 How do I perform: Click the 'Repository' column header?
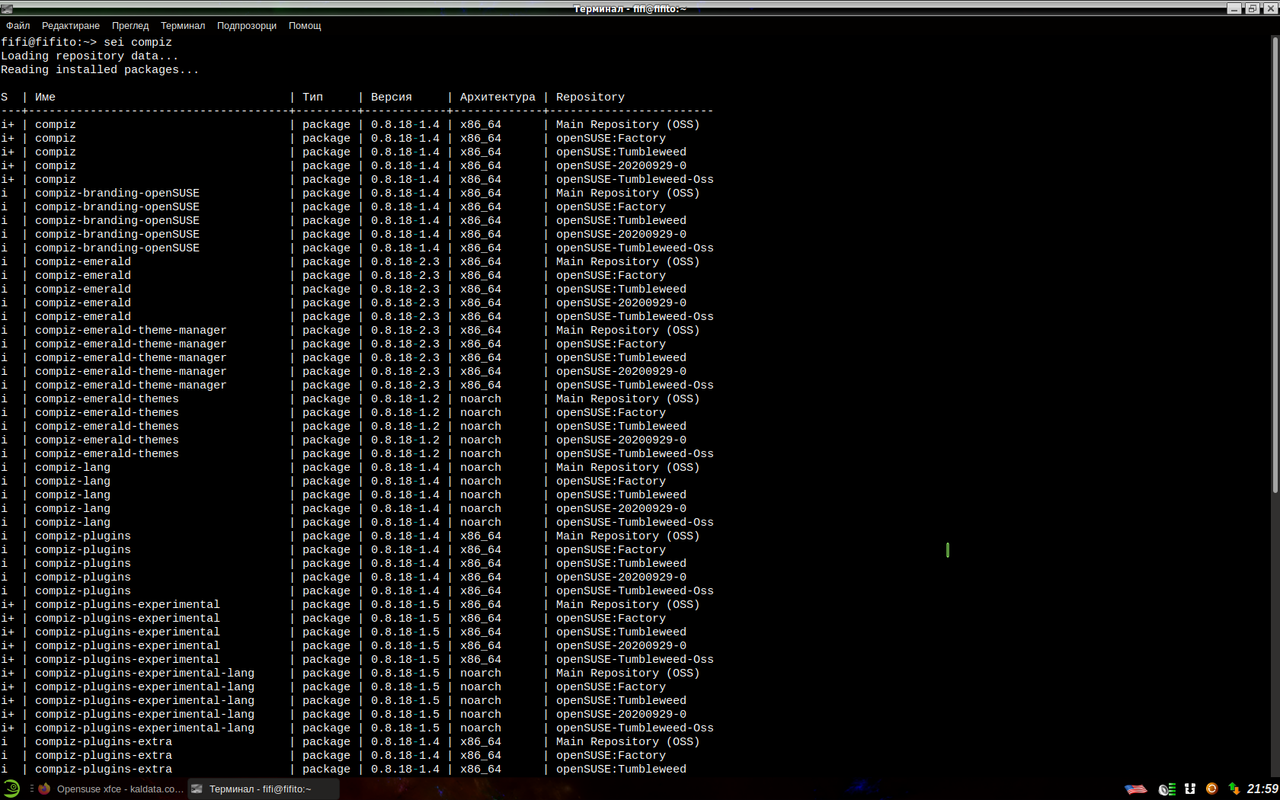pyautogui.click(x=590, y=97)
